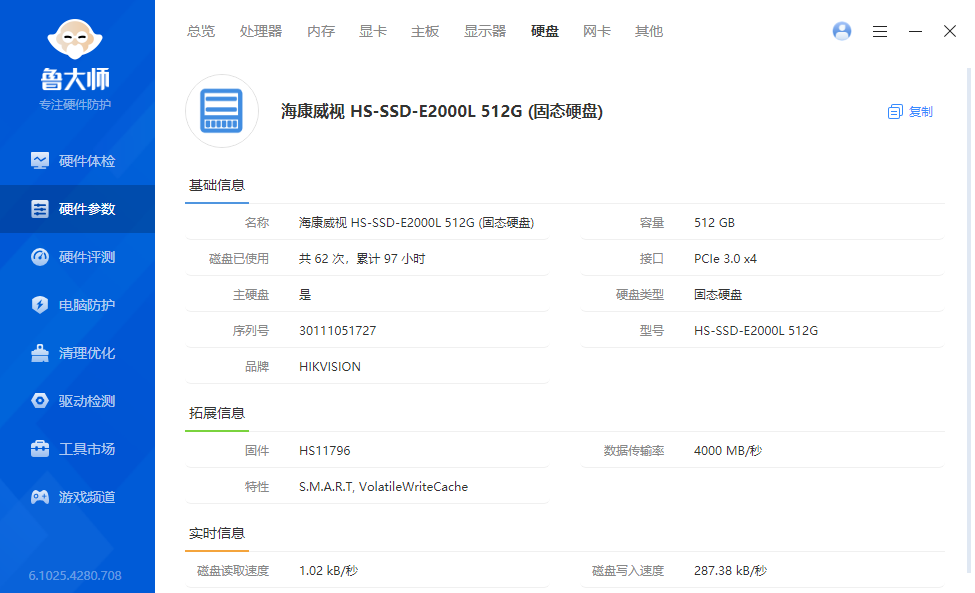The height and width of the screenshot is (593, 975).
Task: Open the hamburger main menu
Action: [880, 31]
